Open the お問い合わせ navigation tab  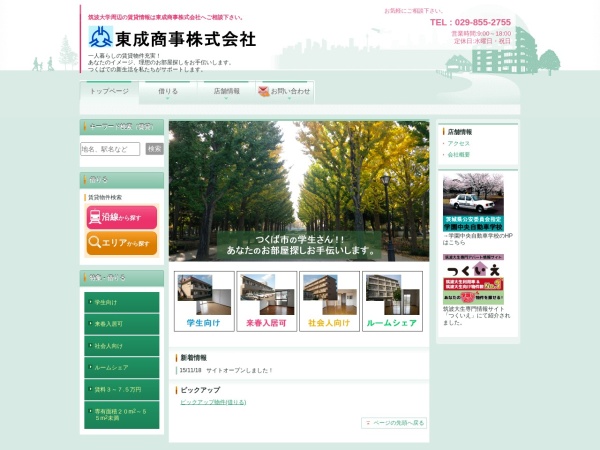[285, 92]
